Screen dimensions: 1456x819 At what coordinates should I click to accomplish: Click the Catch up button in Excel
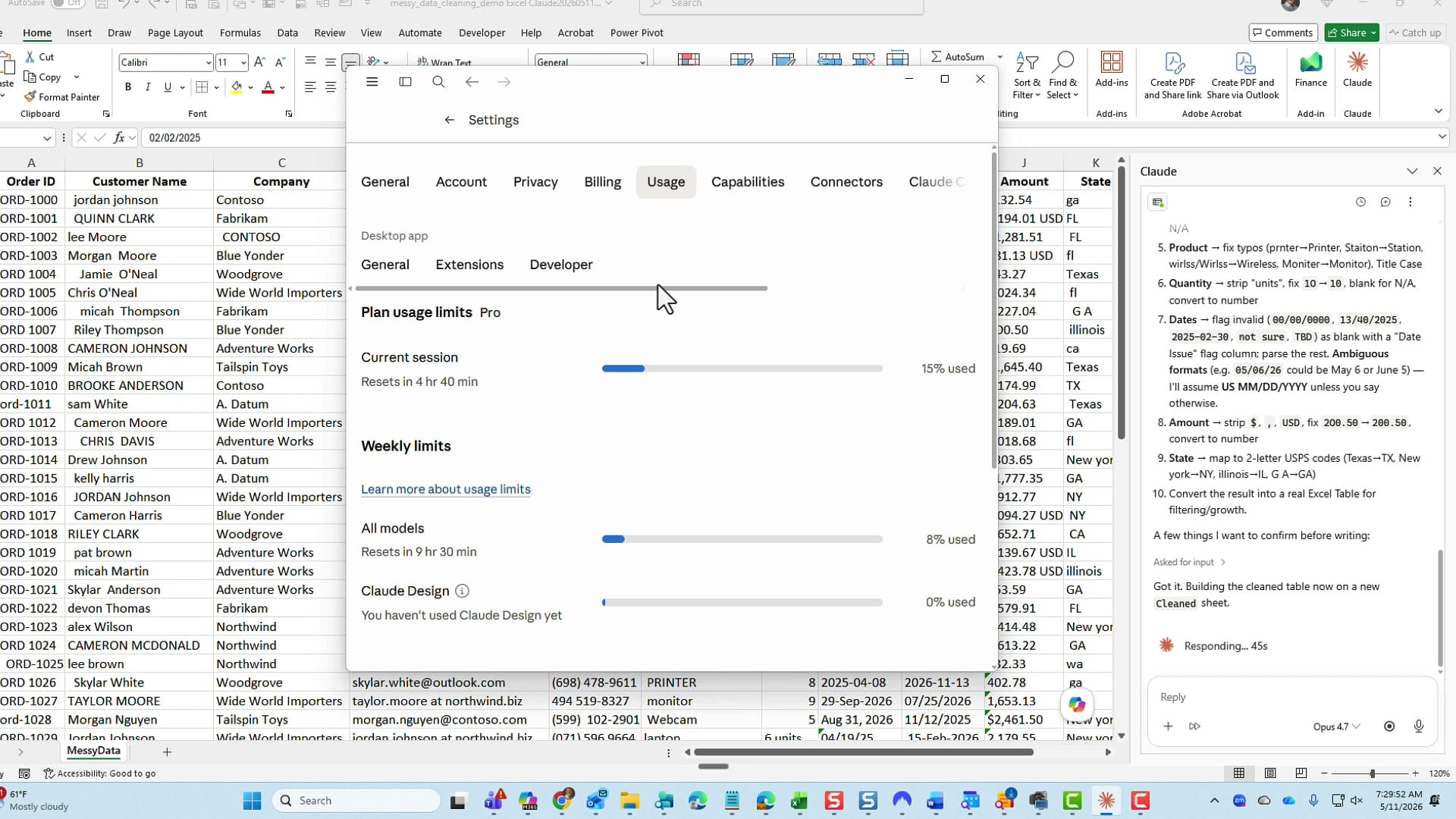click(1414, 33)
